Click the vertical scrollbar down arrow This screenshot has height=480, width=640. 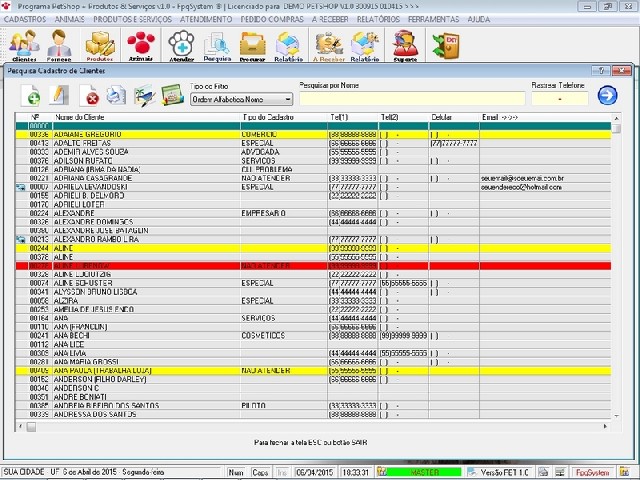click(x=616, y=416)
